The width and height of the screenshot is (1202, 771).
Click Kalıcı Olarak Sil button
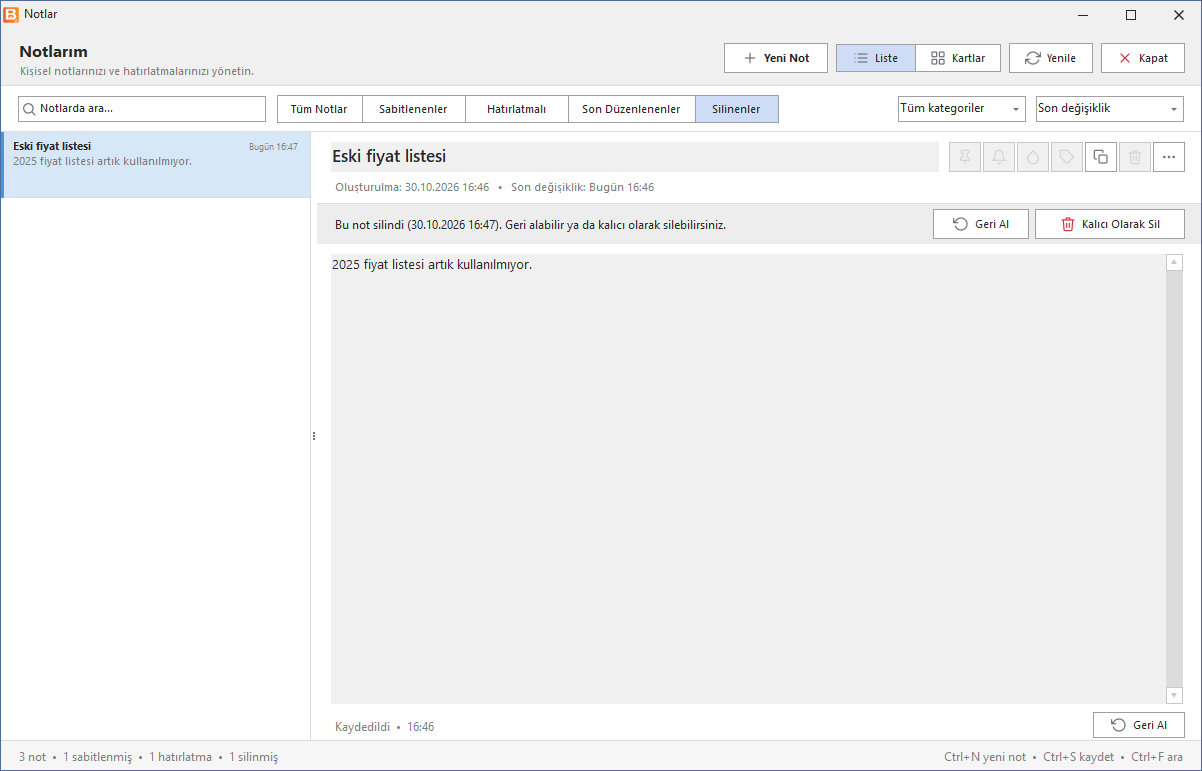tap(1110, 224)
